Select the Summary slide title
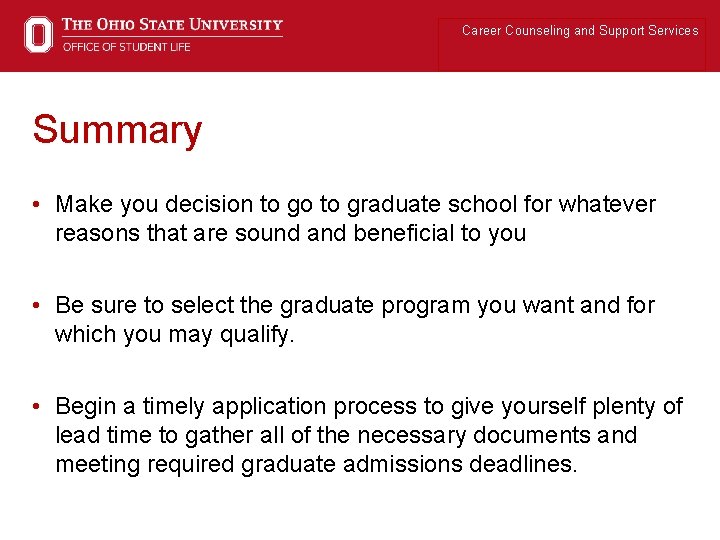This screenshot has height=540, width=720. (x=117, y=130)
